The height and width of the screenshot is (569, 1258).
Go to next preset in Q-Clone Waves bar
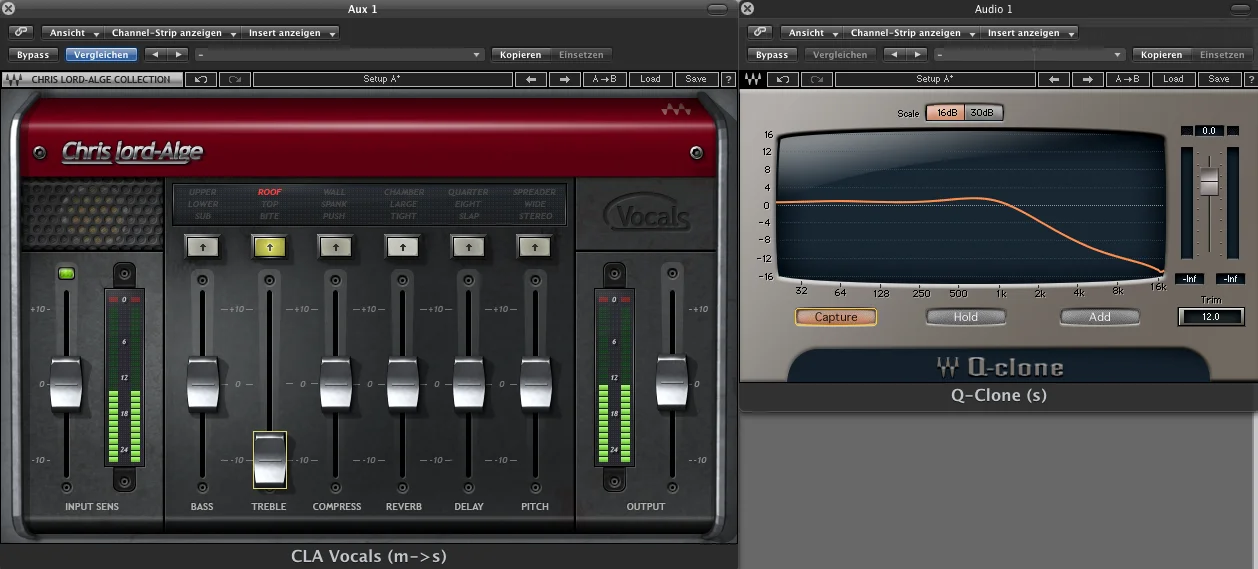(x=1088, y=79)
